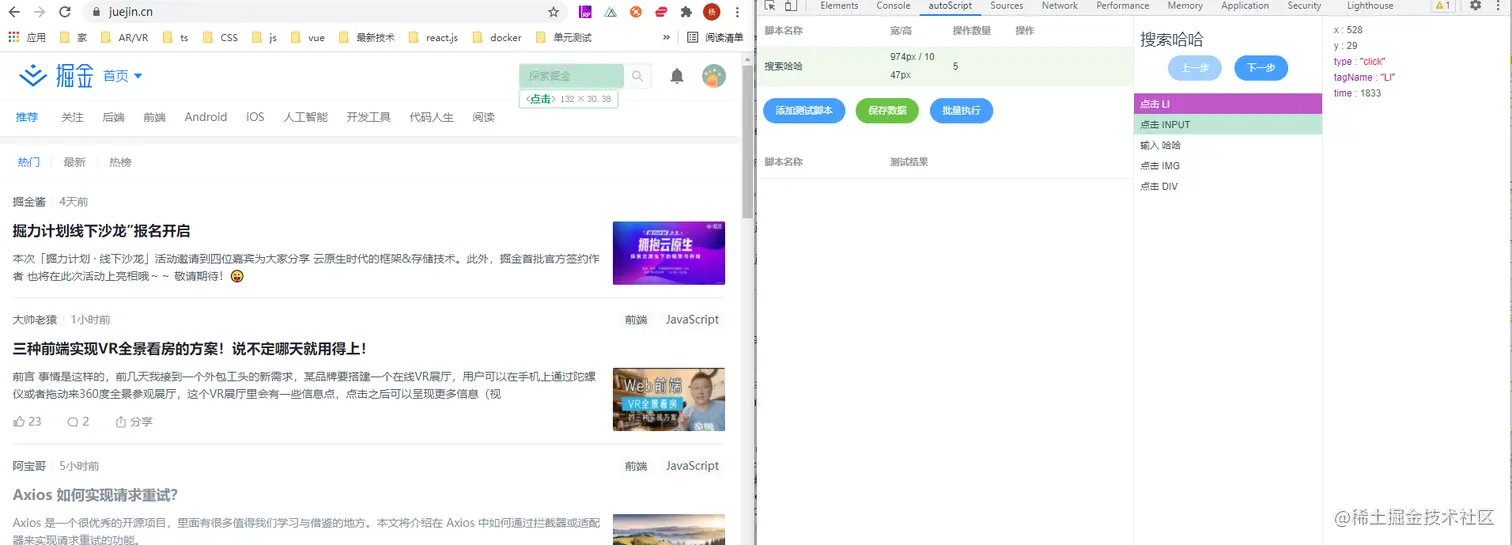1512x545 pixels.
Task: Click the 添加测试脚本 button
Action: [804, 110]
